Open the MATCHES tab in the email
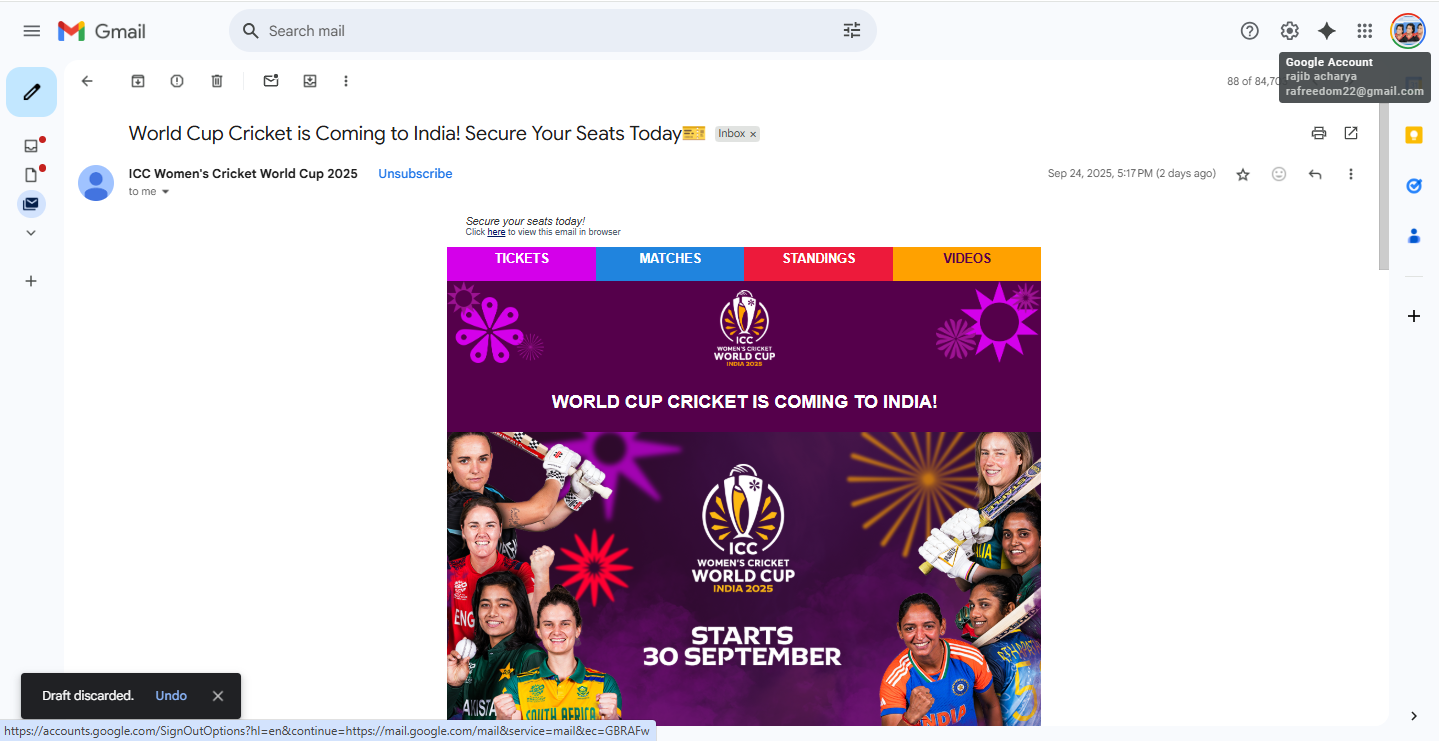Image resolution: width=1439 pixels, height=741 pixels. point(670,260)
